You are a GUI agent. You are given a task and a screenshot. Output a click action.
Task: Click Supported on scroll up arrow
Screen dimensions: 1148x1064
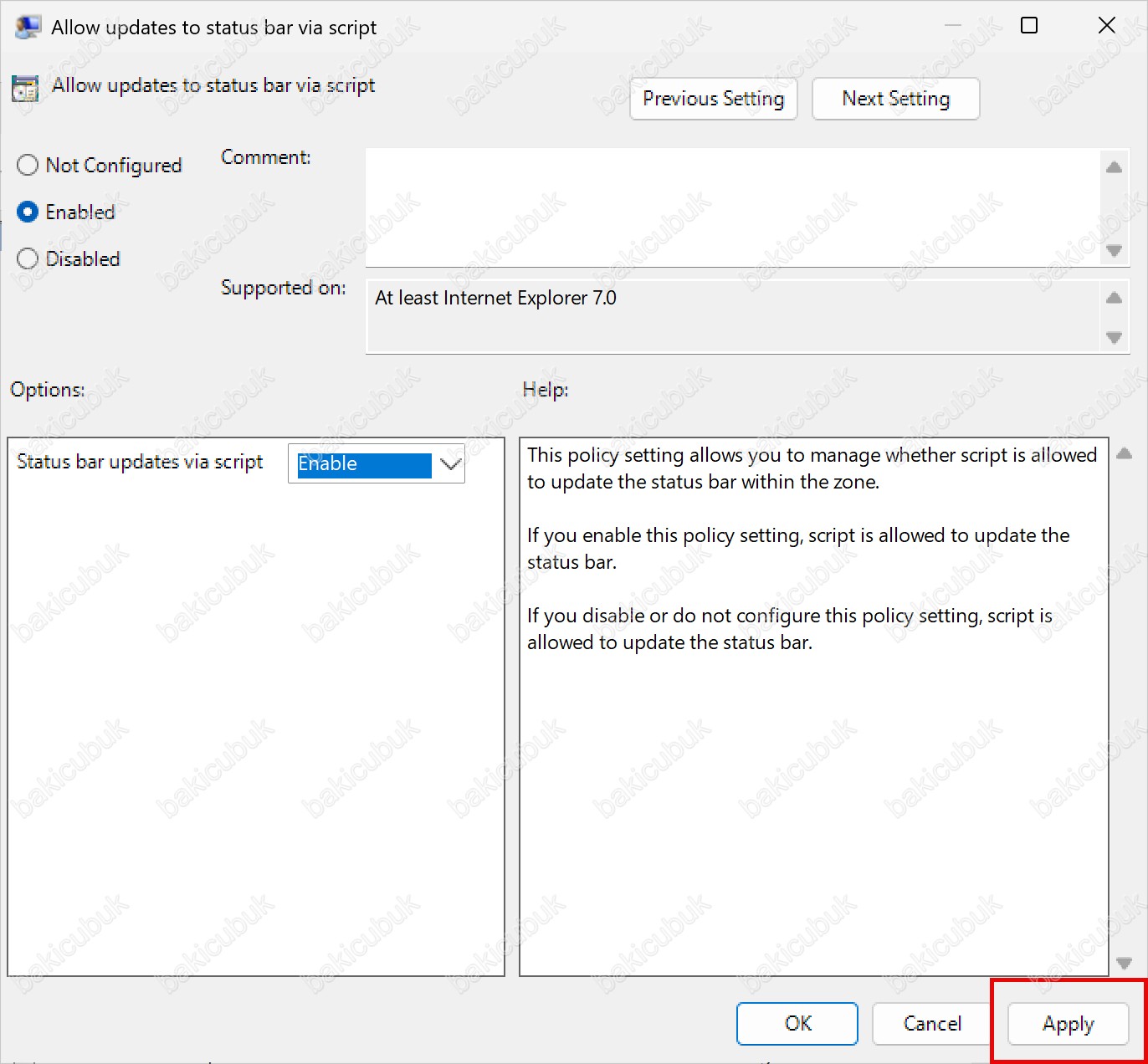coord(1114,298)
